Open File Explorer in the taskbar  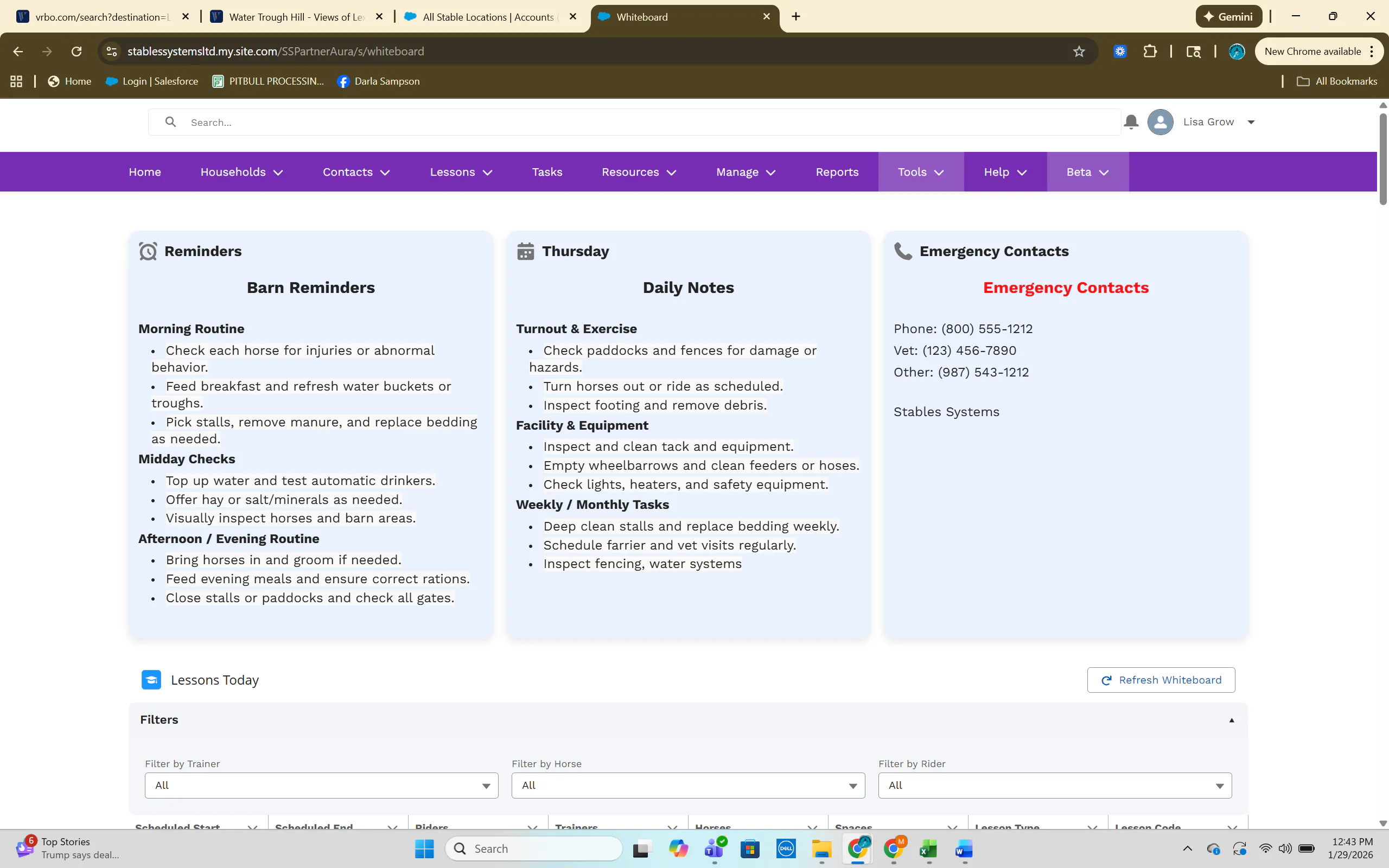tap(821, 848)
